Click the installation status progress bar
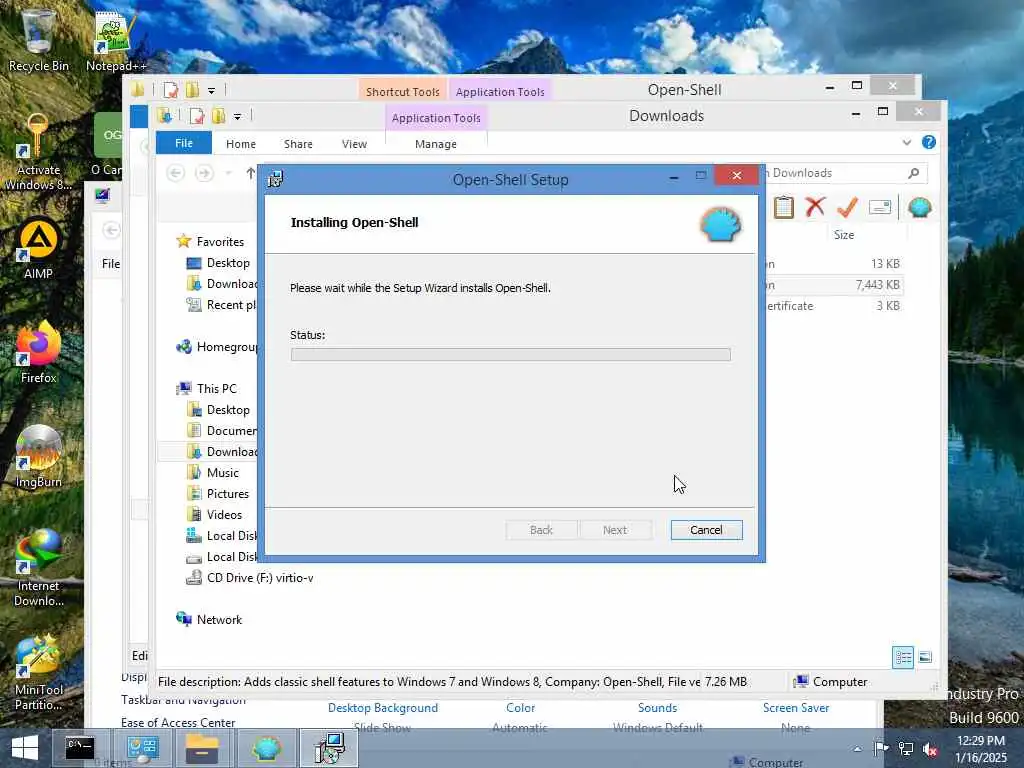Image resolution: width=1024 pixels, height=768 pixels. tap(510, 355)
